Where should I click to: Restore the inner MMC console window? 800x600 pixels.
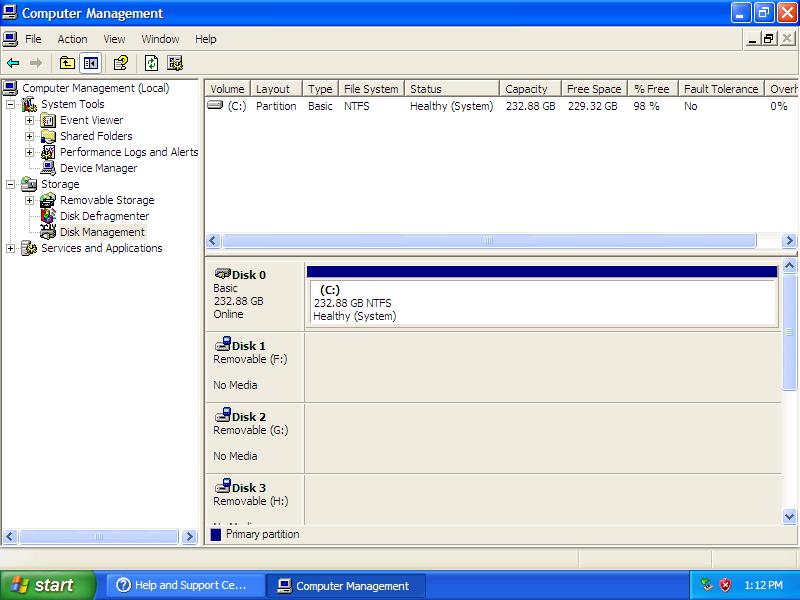click(x=769, y=39)
